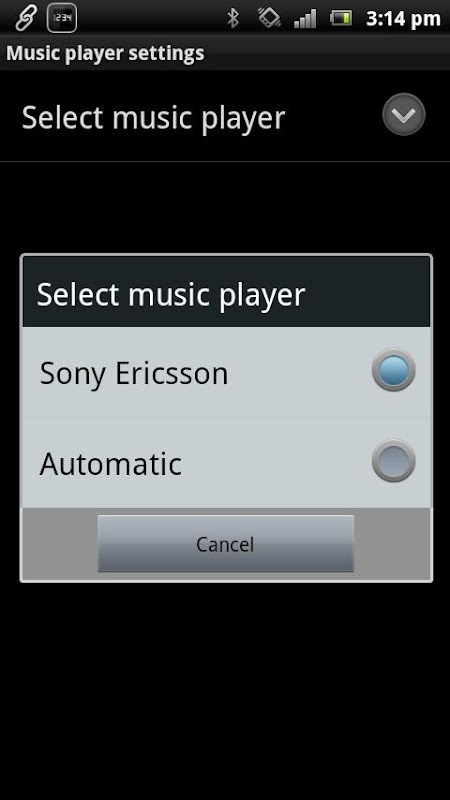Tap the link icon in status bar
Image resolution: width=450 pixels, height=800 pixels.
(24, 18)
